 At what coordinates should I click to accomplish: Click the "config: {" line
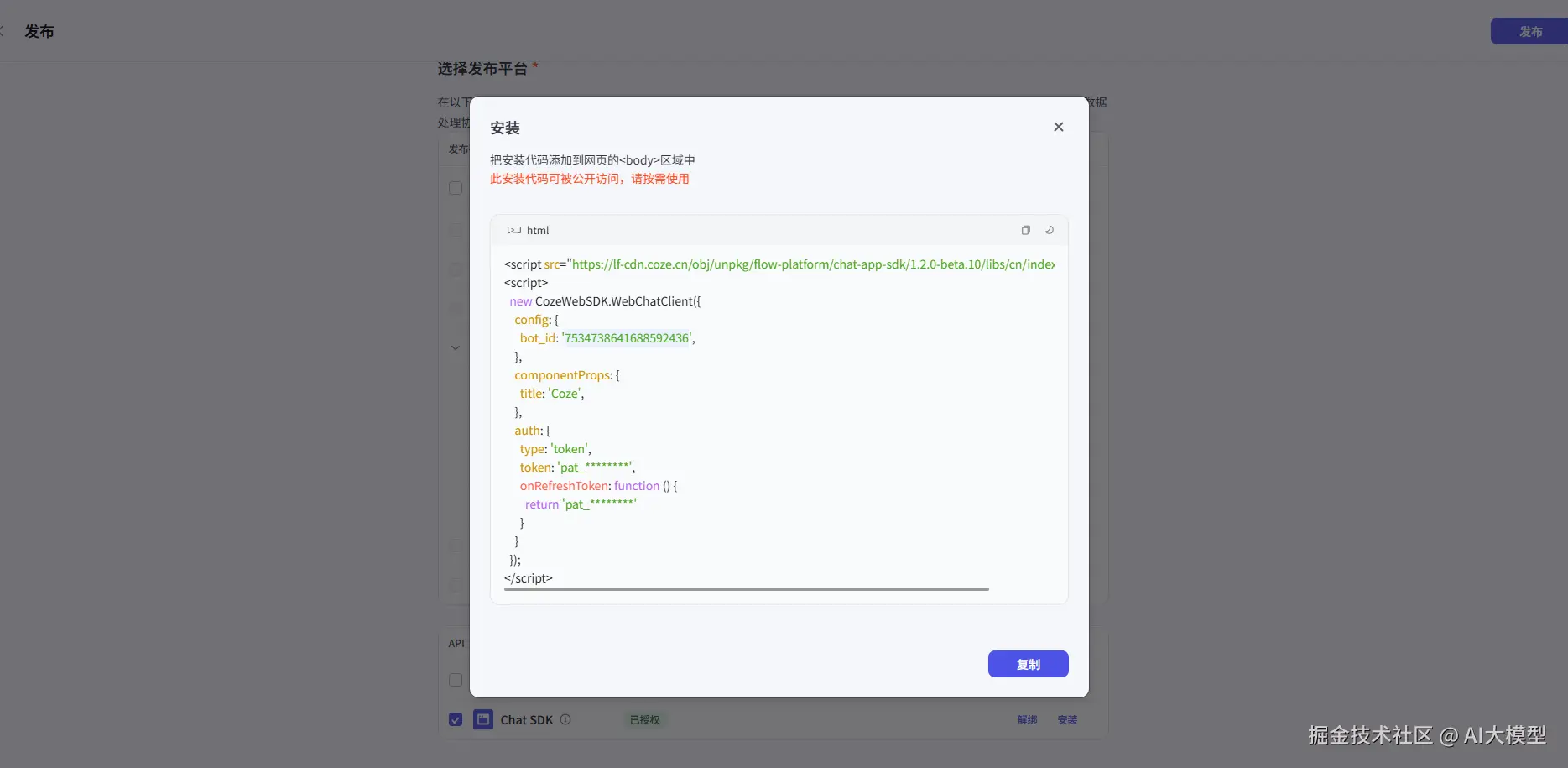tap(536, 320)
